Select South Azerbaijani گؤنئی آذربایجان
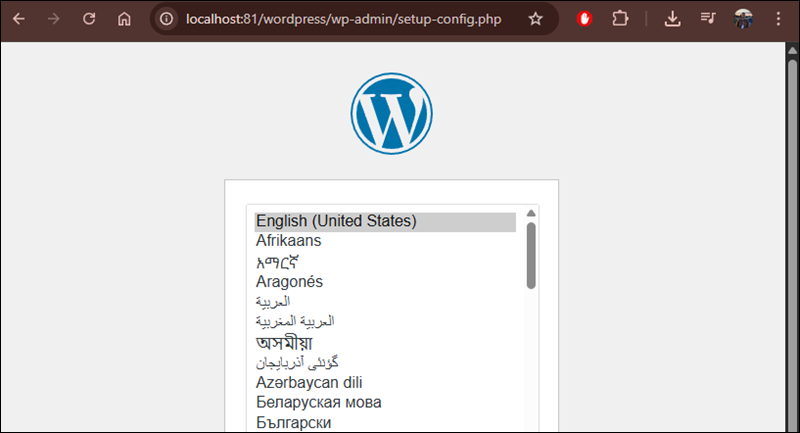This screenshot has height=433, width=800. [x=385, y=363]
